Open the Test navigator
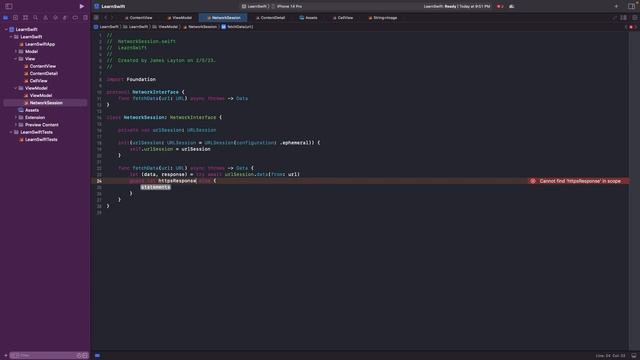This screenshot has height=360, width=640. pyautogui.click(x=56, y=18)
